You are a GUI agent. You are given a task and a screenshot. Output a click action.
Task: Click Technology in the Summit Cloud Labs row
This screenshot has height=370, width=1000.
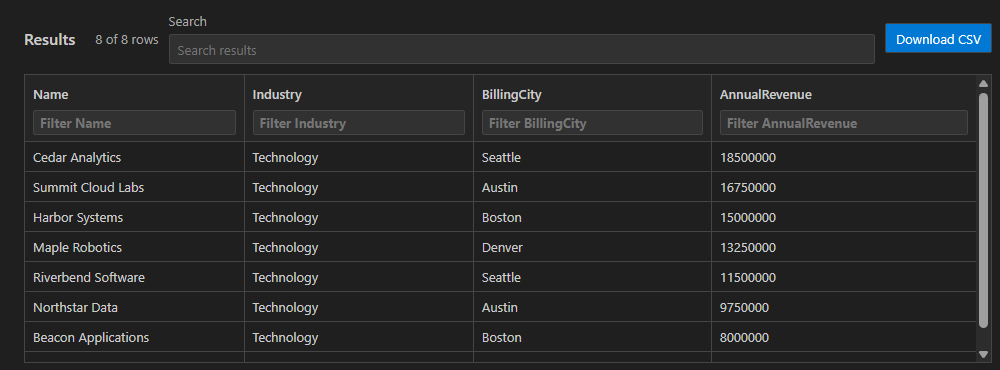click(x=285, y=188)
